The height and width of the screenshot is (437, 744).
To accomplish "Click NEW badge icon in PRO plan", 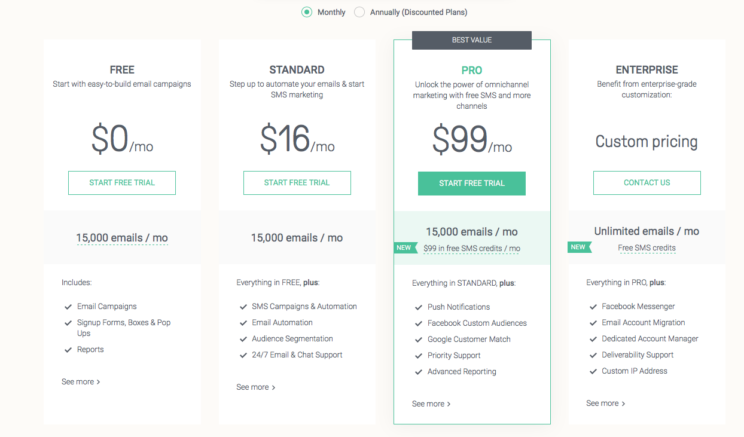I will (x=406, y=248).
